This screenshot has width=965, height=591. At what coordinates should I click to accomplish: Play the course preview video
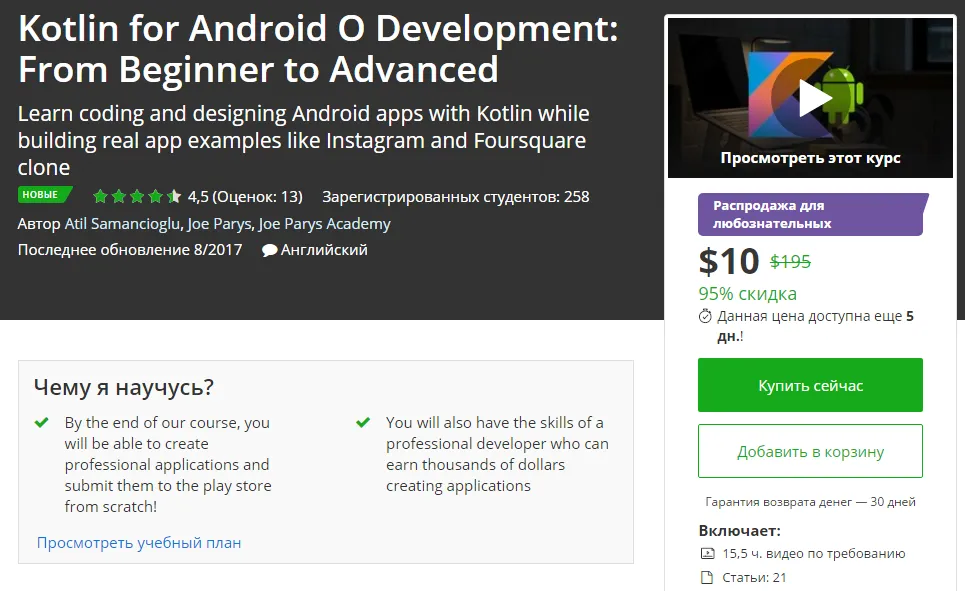coord(814,99)
